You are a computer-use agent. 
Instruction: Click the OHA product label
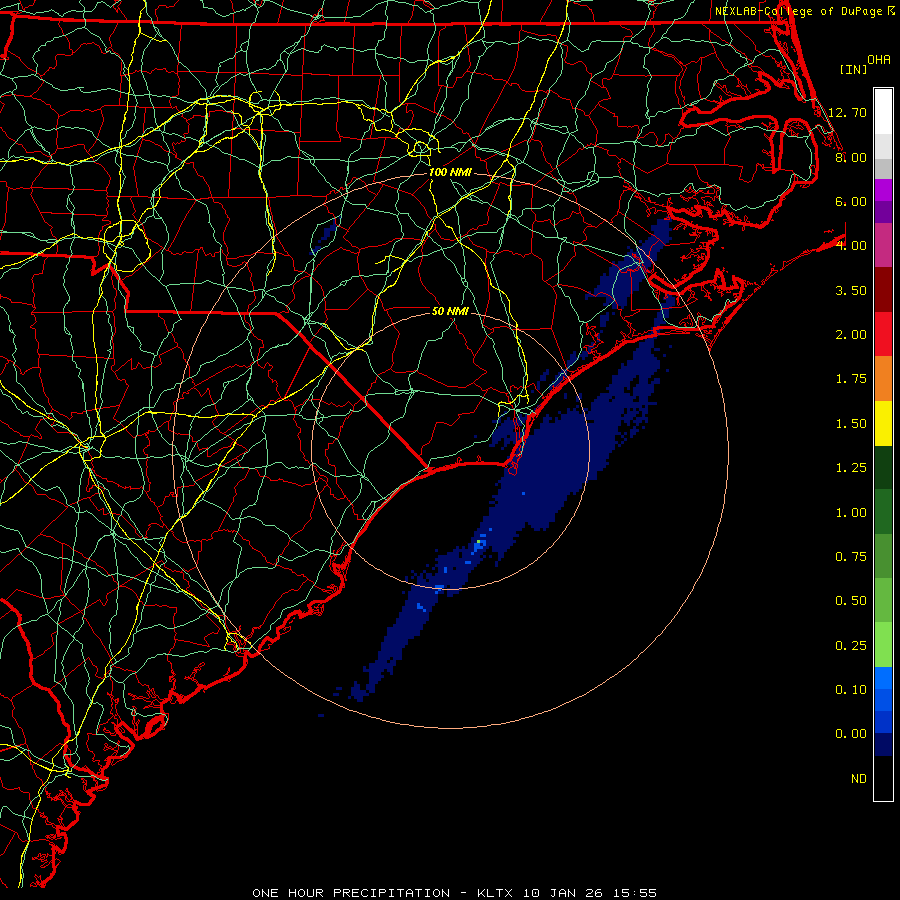tap(879, 60)
